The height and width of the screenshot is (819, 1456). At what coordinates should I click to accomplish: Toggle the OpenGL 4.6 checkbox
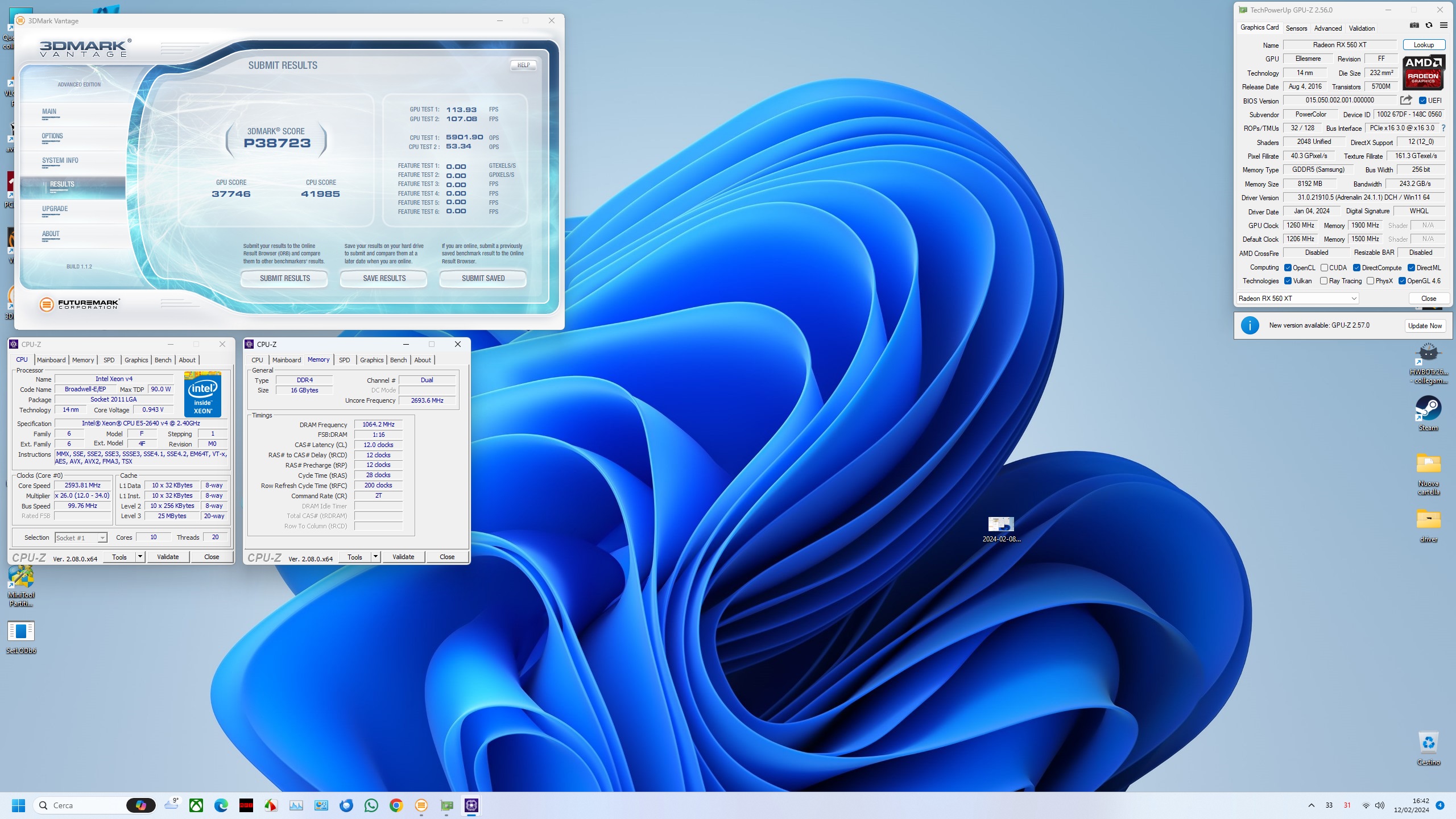coord(1402,281)
